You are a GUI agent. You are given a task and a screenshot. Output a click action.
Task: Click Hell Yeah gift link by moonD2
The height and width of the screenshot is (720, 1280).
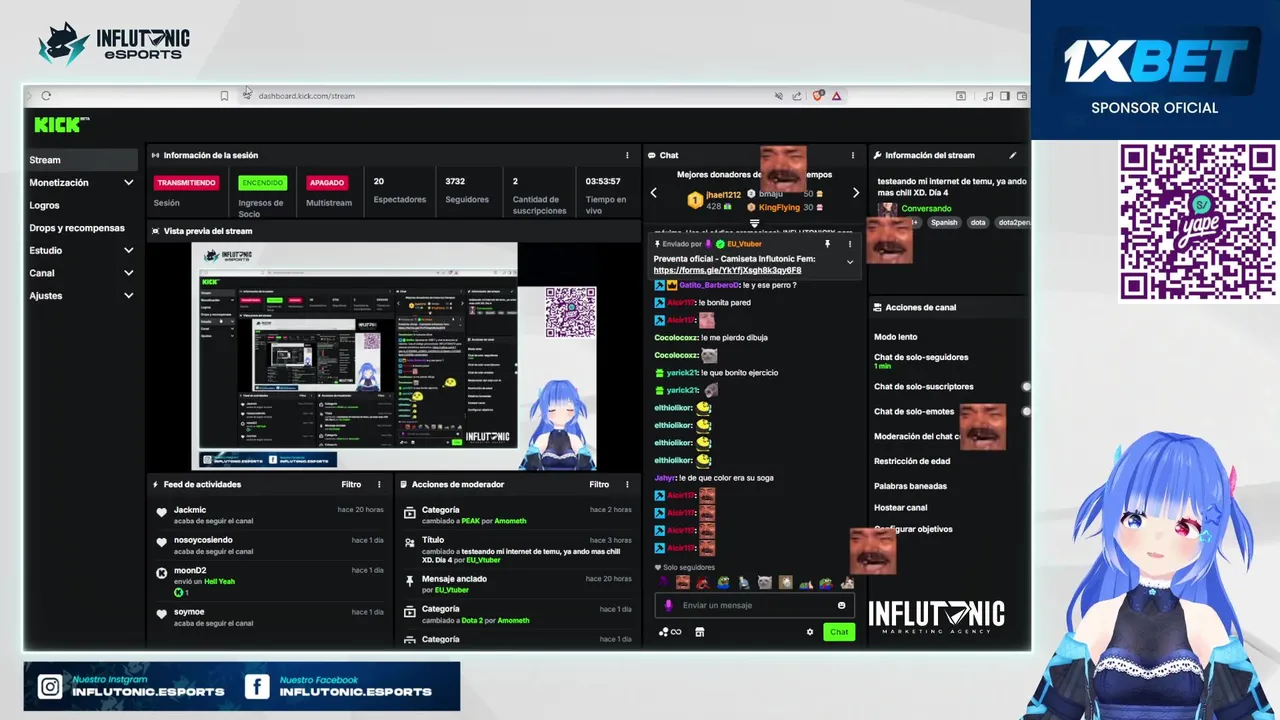219,581
